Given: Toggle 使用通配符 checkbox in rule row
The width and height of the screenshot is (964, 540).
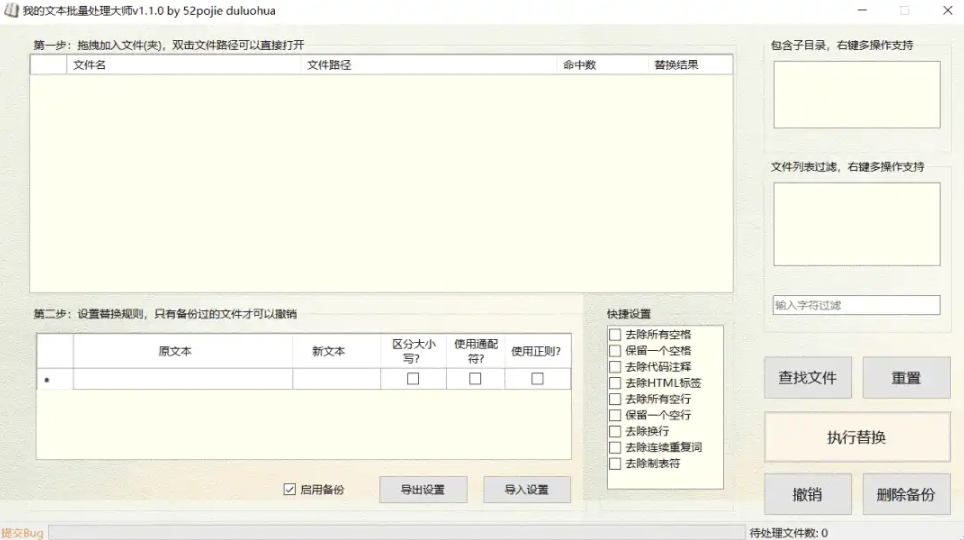Looking at the screenshot, I should click(475, 379).
